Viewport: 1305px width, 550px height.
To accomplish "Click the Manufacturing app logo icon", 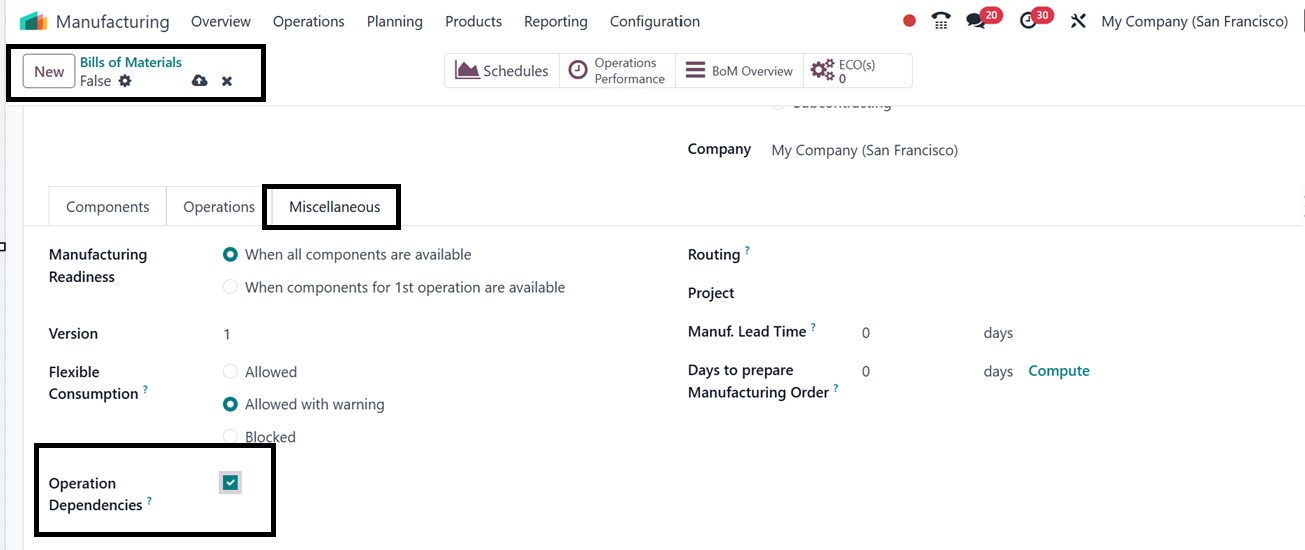I will tap(34, 21).
